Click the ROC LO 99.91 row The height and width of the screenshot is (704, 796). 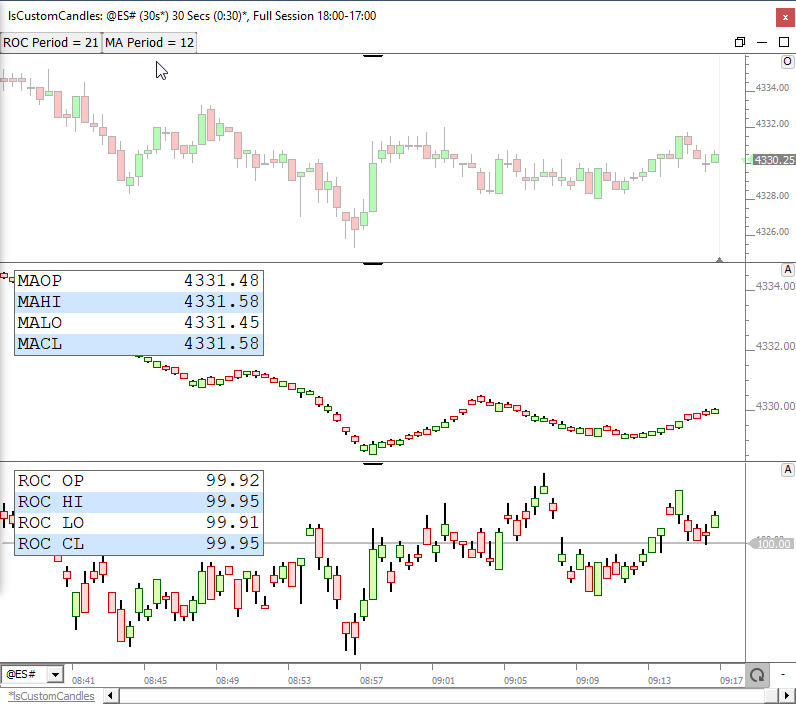tap(139, 523)
